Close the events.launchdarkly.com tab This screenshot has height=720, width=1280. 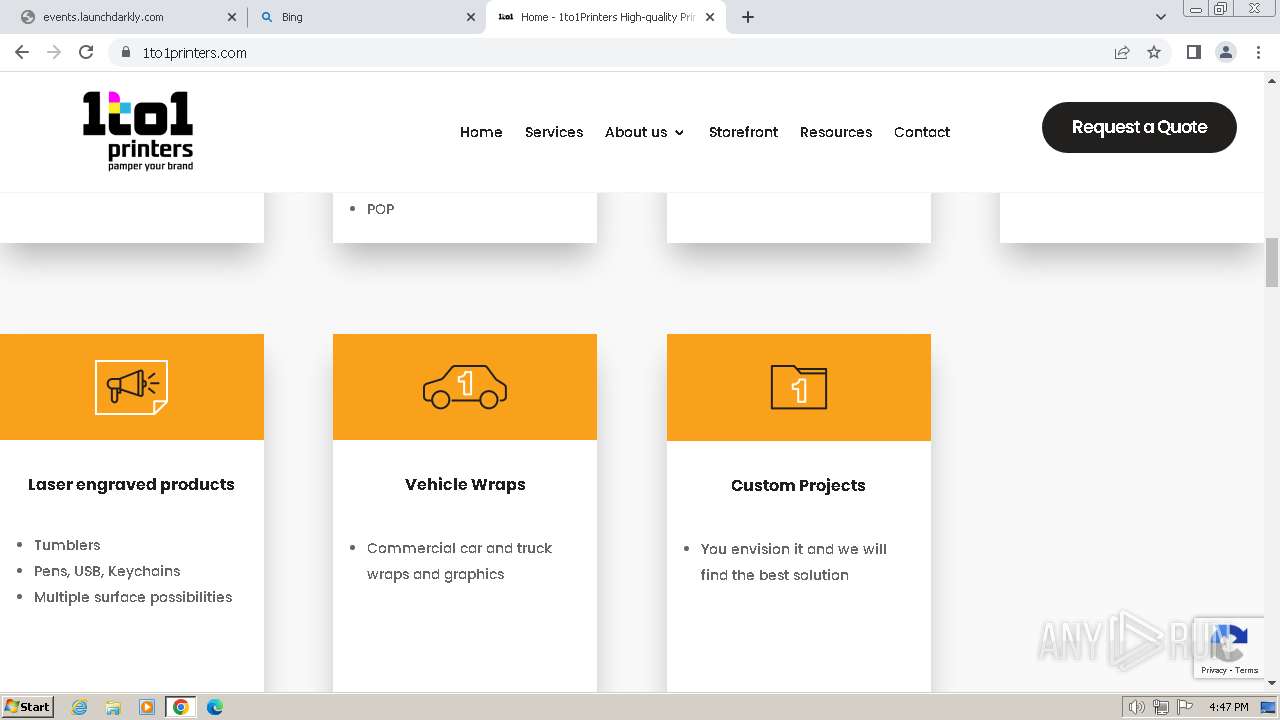click(232, 17)
